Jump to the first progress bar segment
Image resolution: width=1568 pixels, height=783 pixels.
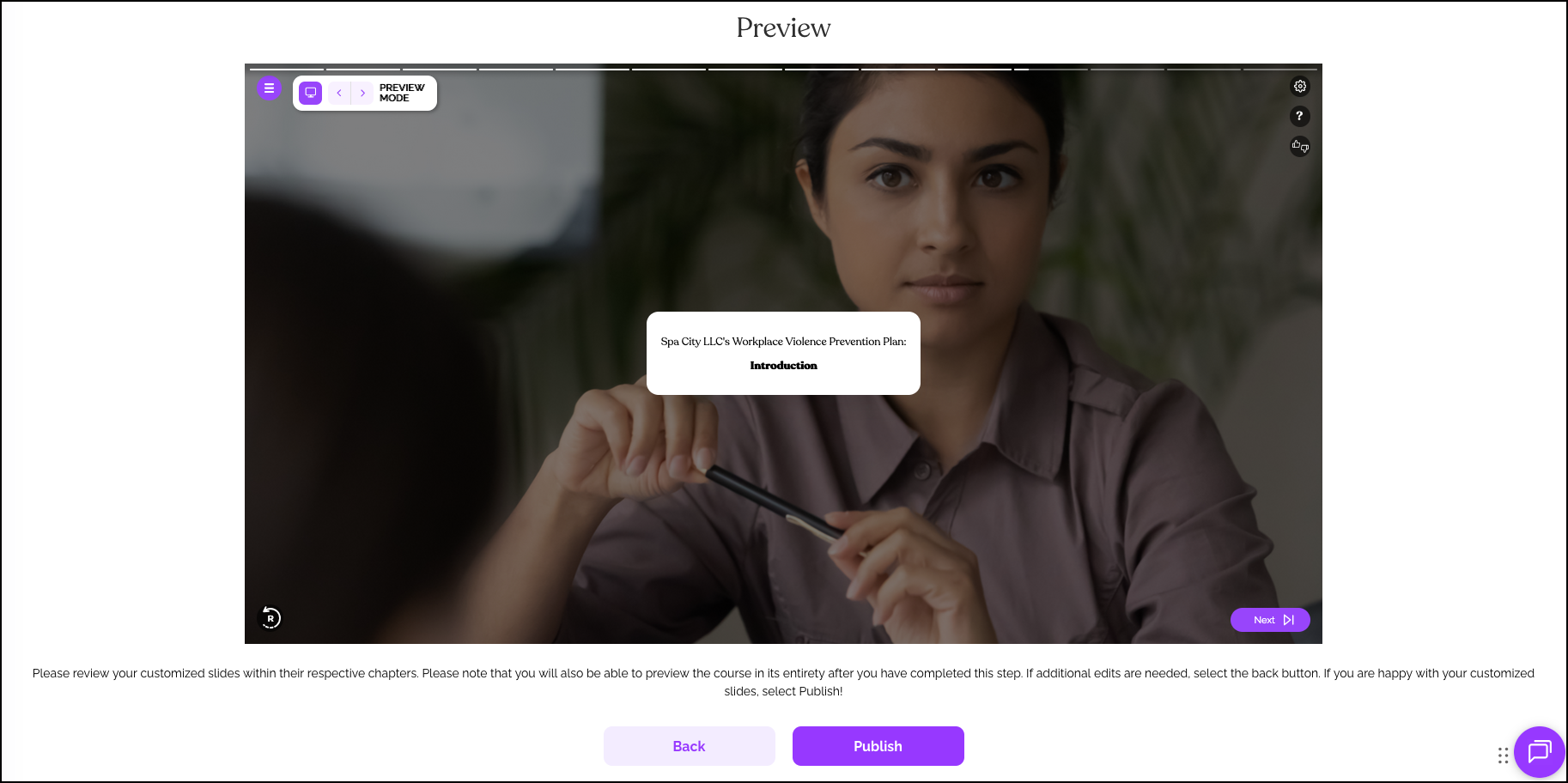[286, 69]
